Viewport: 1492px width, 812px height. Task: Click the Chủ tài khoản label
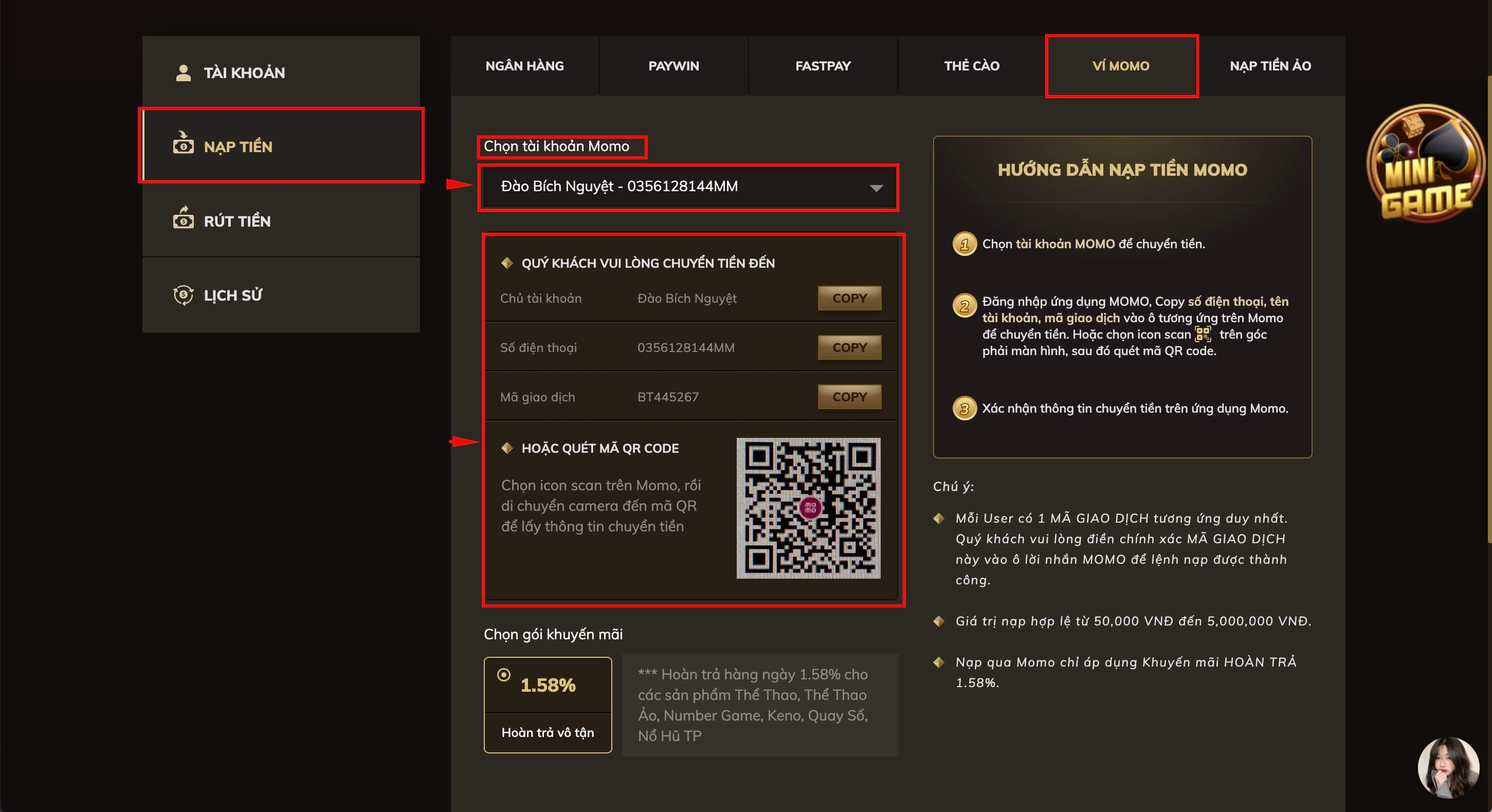pos(541,299)
